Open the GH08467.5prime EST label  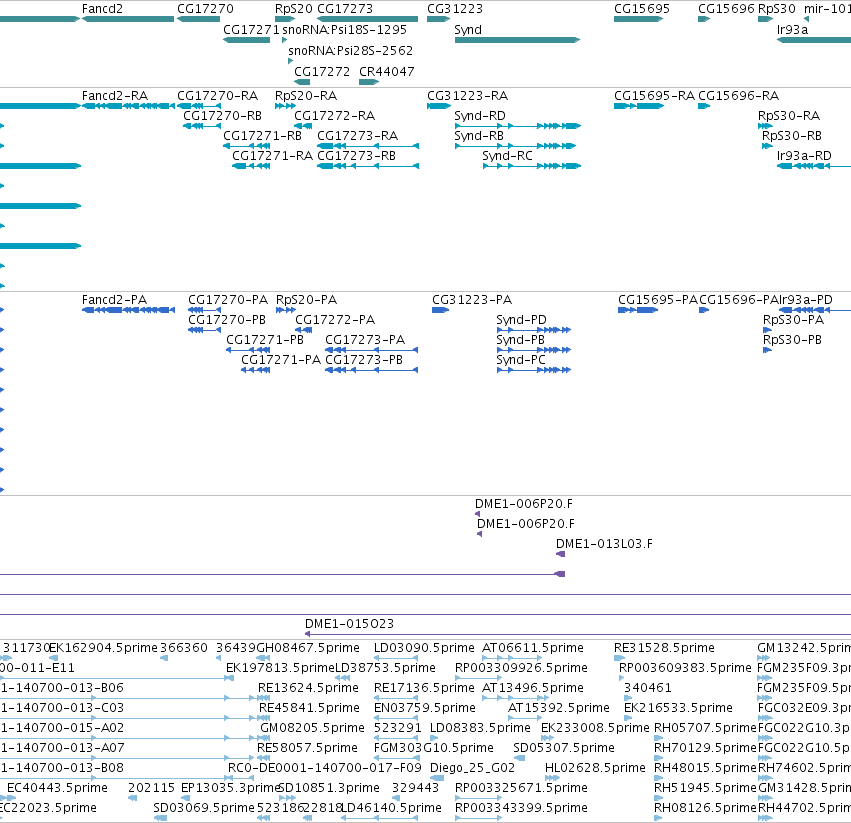(x=308, y=648)
